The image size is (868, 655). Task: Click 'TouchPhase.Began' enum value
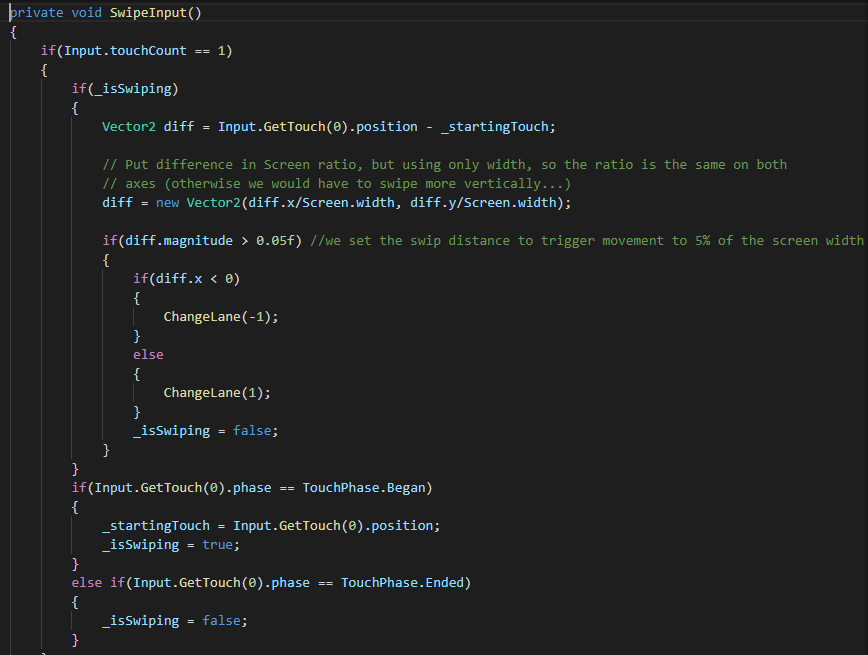coord(364,488)
